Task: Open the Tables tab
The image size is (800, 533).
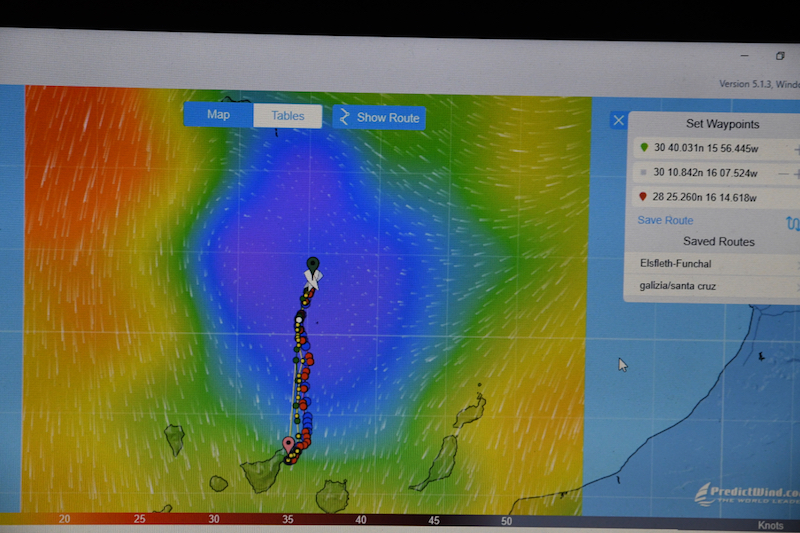Action: pos(288,116)
